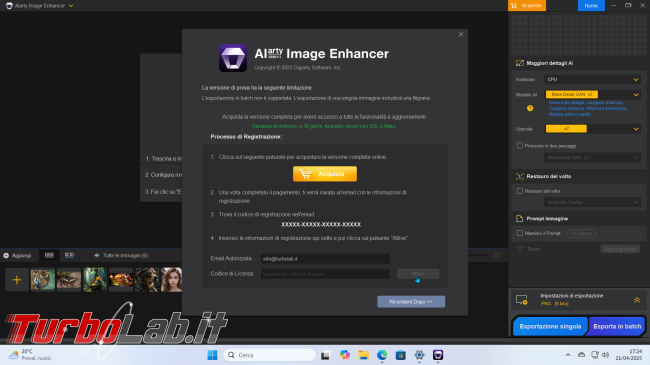Screen dimensions: 650x365
Task: Click the Visualizza prompt button
Action: coord(581,234)
